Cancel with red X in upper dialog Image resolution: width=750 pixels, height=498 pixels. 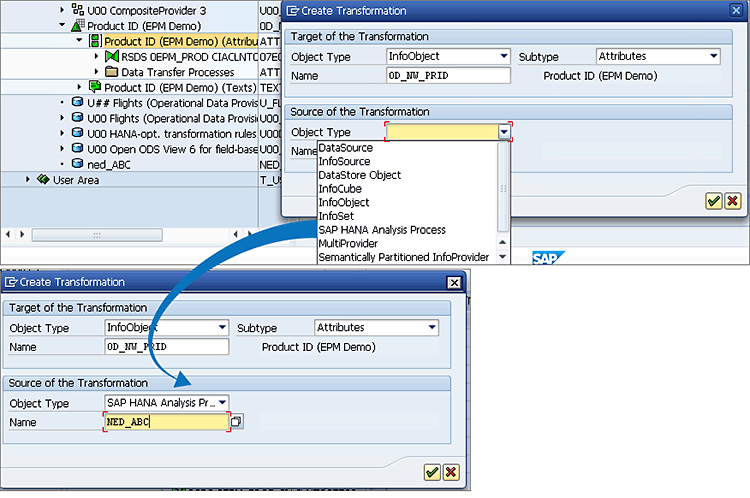point(732,201)
